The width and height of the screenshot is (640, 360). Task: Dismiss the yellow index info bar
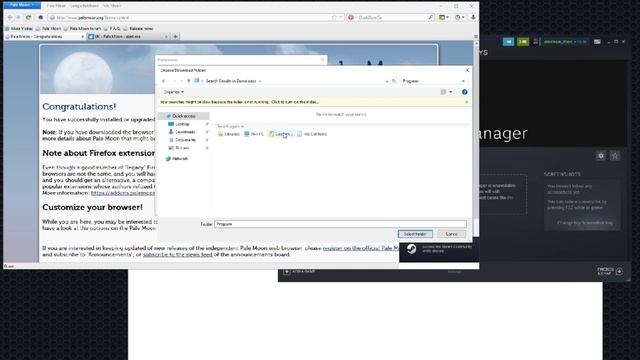467,102
